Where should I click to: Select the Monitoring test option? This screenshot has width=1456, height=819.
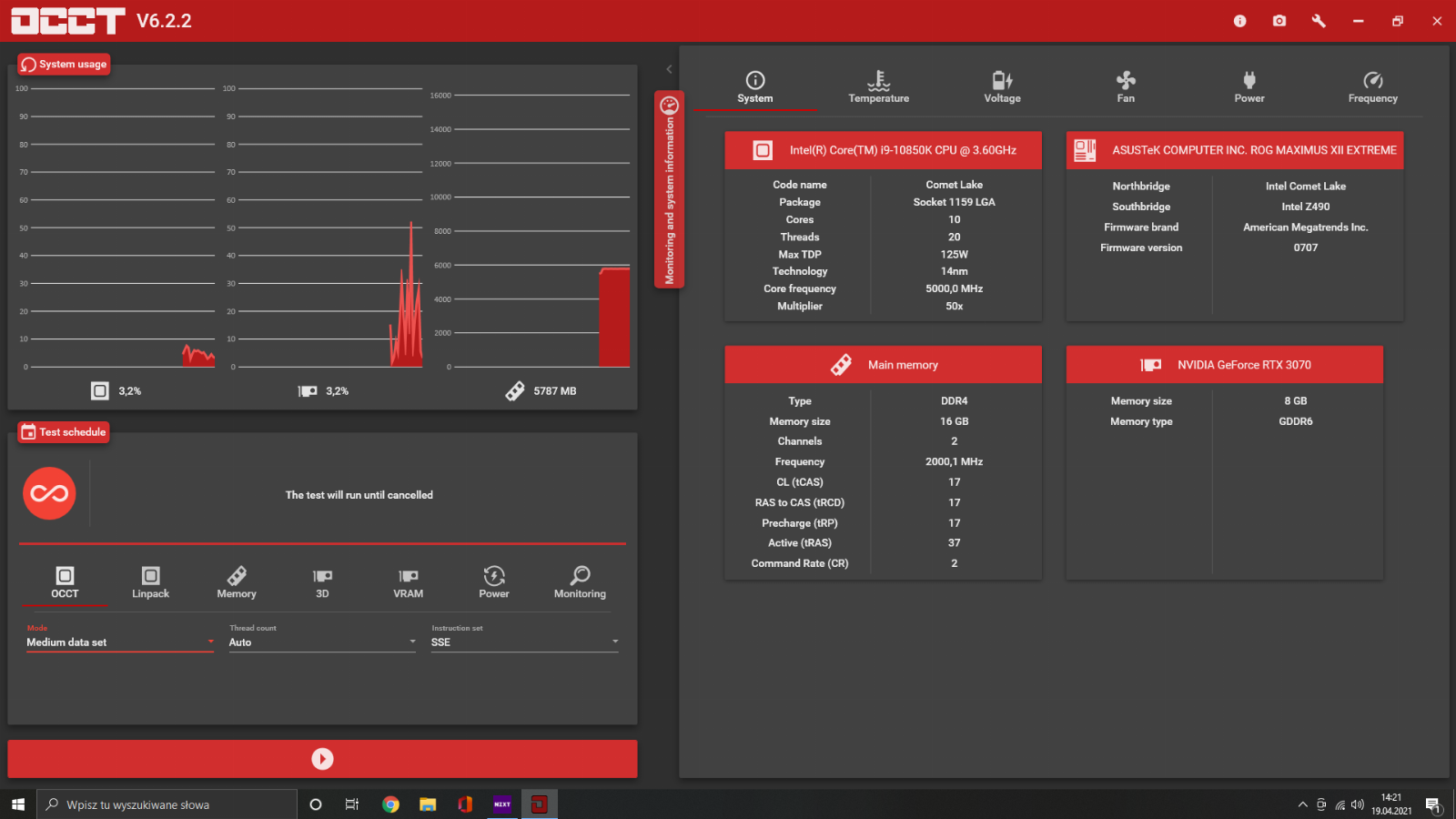pyautogui.click(x=580, y=582)
